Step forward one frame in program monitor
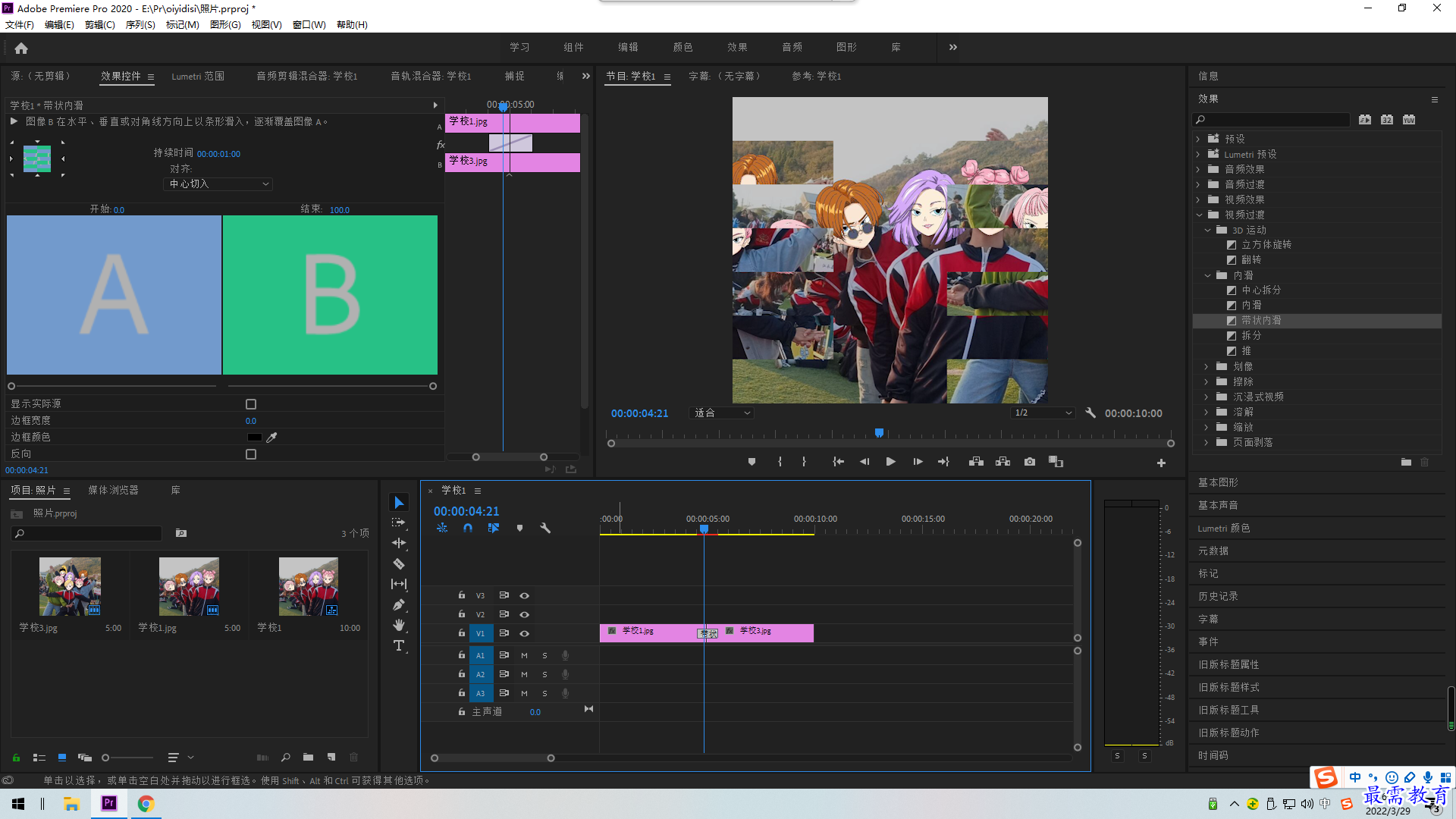The image size is (1456, 819). pos(918,462)
